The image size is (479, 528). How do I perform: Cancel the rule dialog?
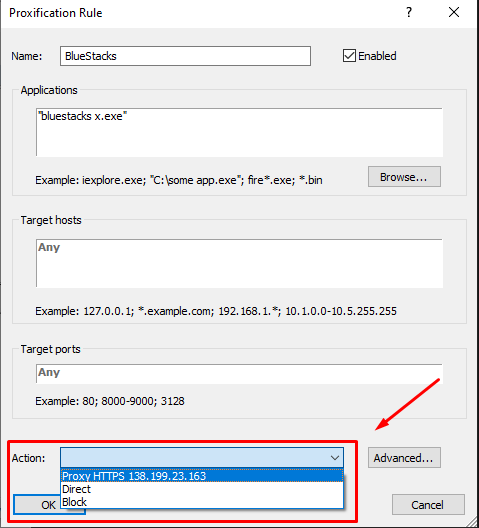point(428,504)
